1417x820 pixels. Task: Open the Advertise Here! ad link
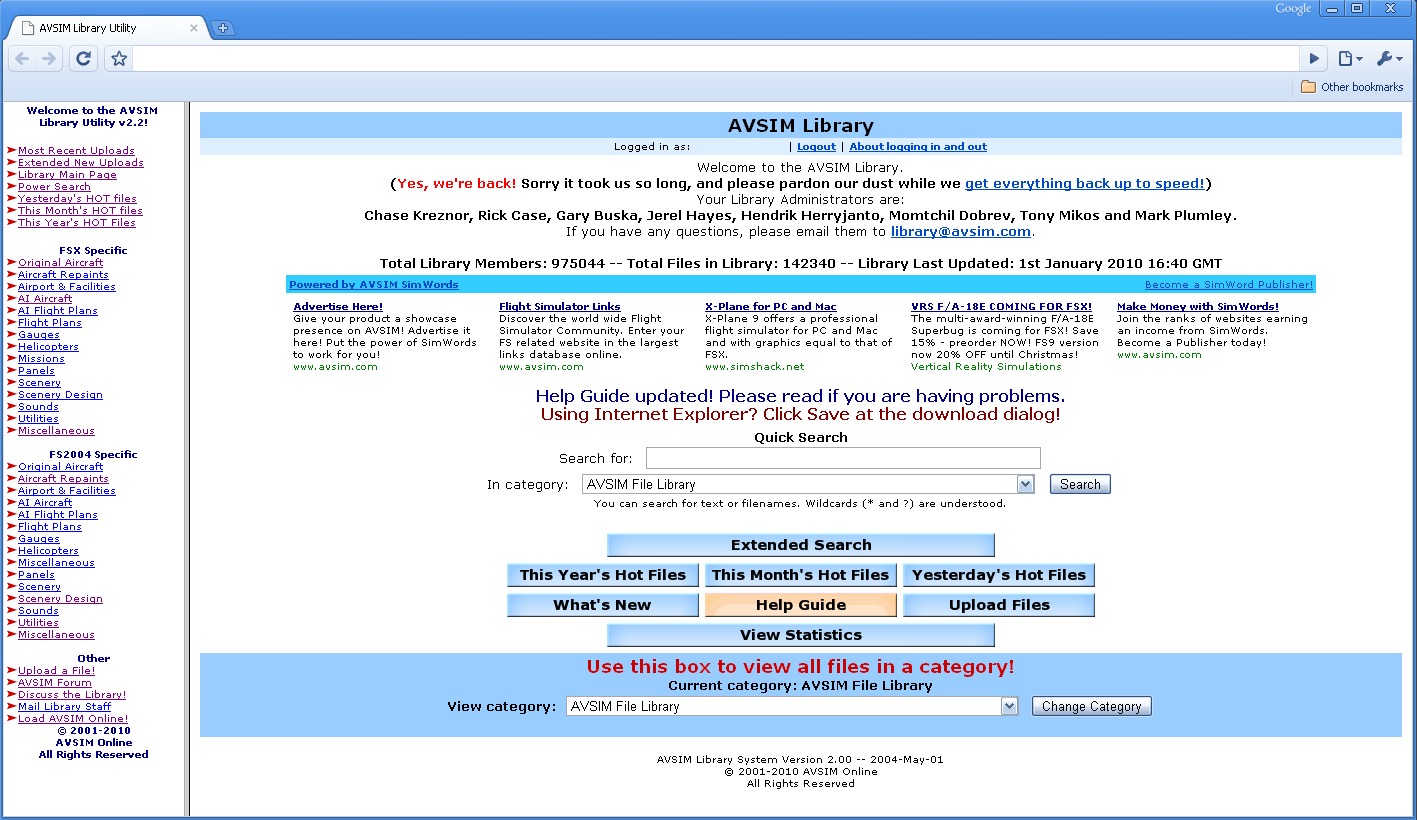click(338, 307)
